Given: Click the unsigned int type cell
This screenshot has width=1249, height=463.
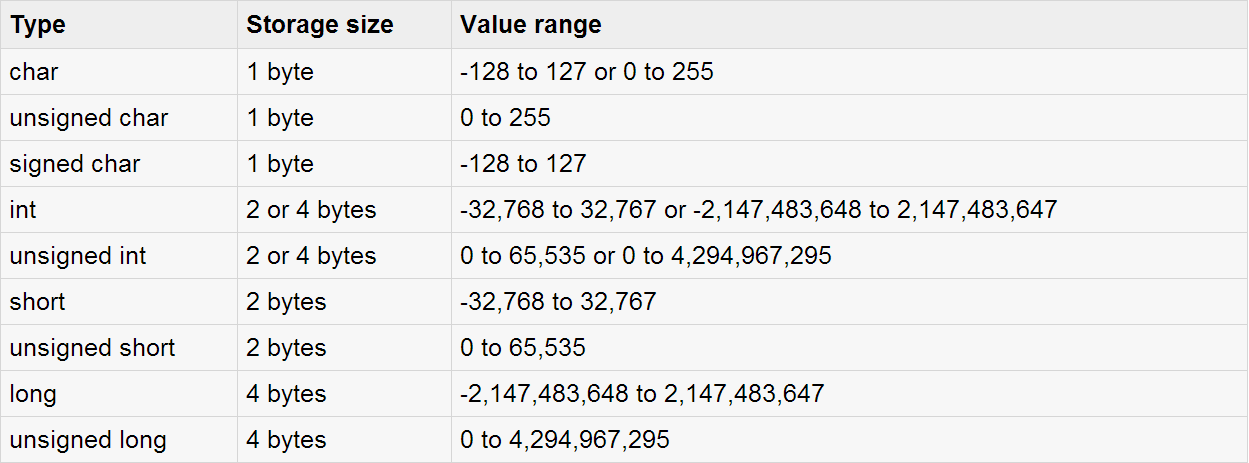Looking at the screenshot, I should (78, 256).
